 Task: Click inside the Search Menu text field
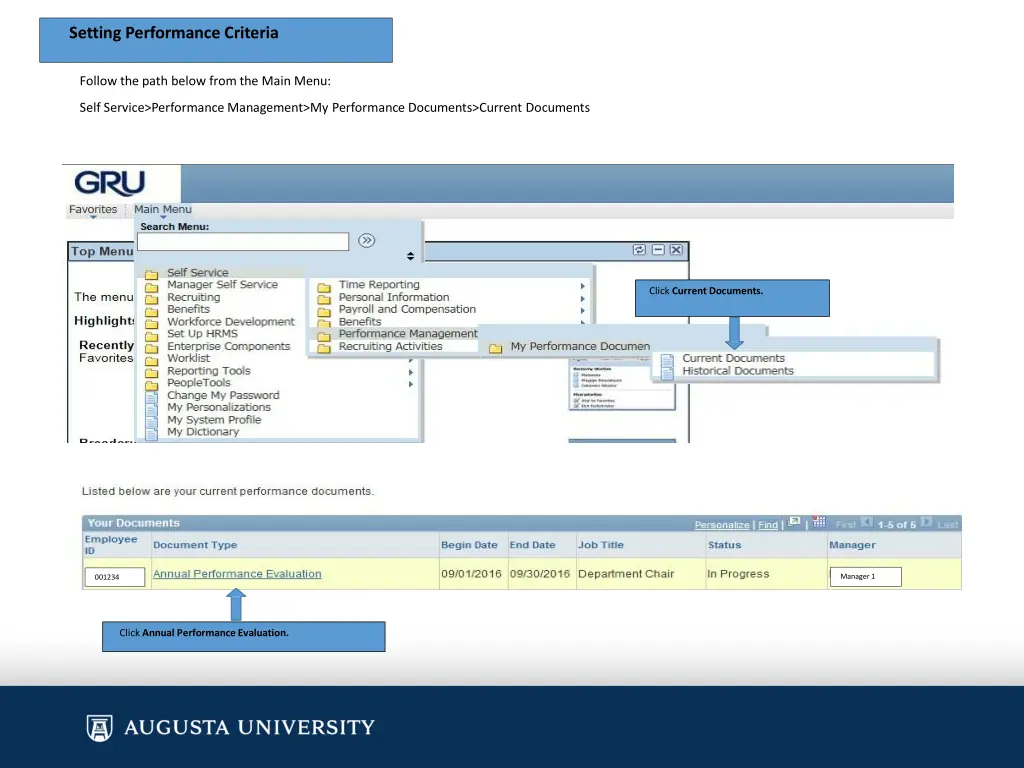(x=243, y=241)
